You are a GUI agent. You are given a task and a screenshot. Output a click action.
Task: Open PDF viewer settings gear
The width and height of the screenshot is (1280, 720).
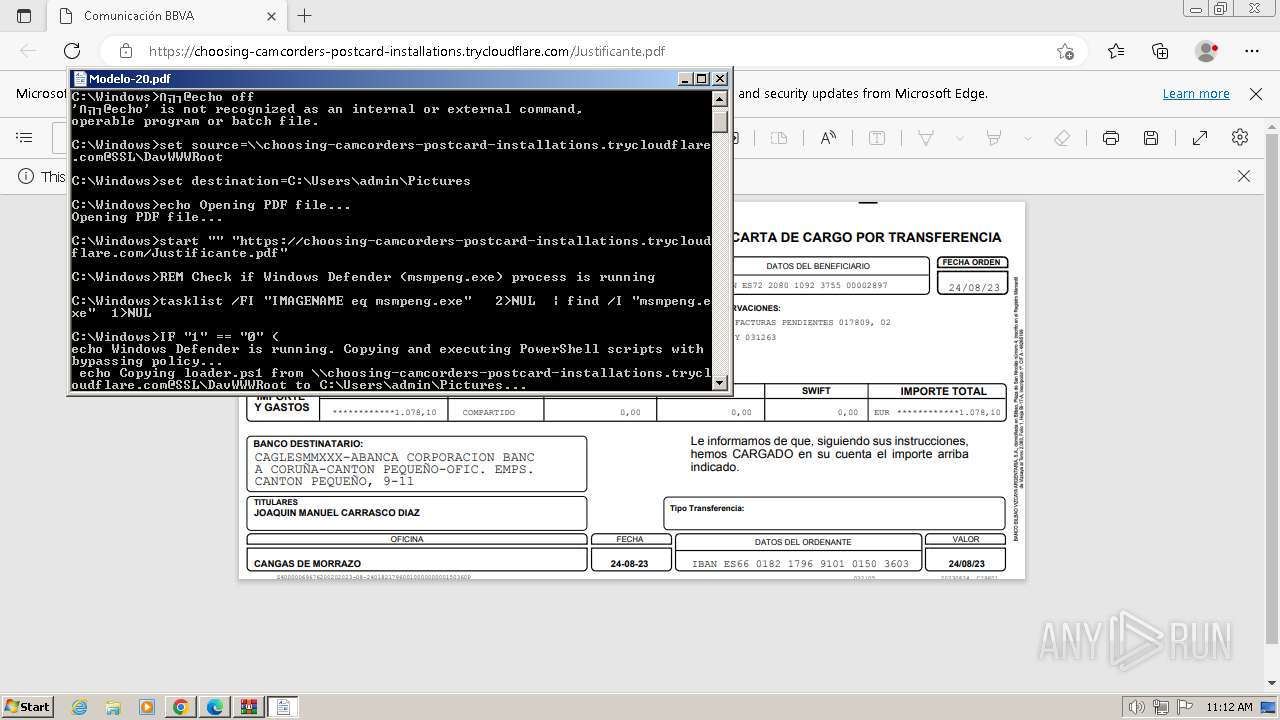click(x=1240, y=138)
